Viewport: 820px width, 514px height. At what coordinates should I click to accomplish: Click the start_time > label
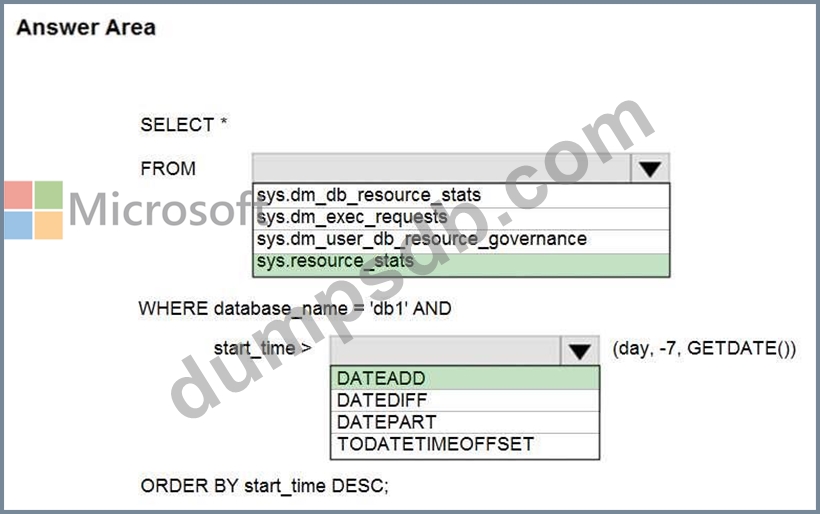click(262, 348)
